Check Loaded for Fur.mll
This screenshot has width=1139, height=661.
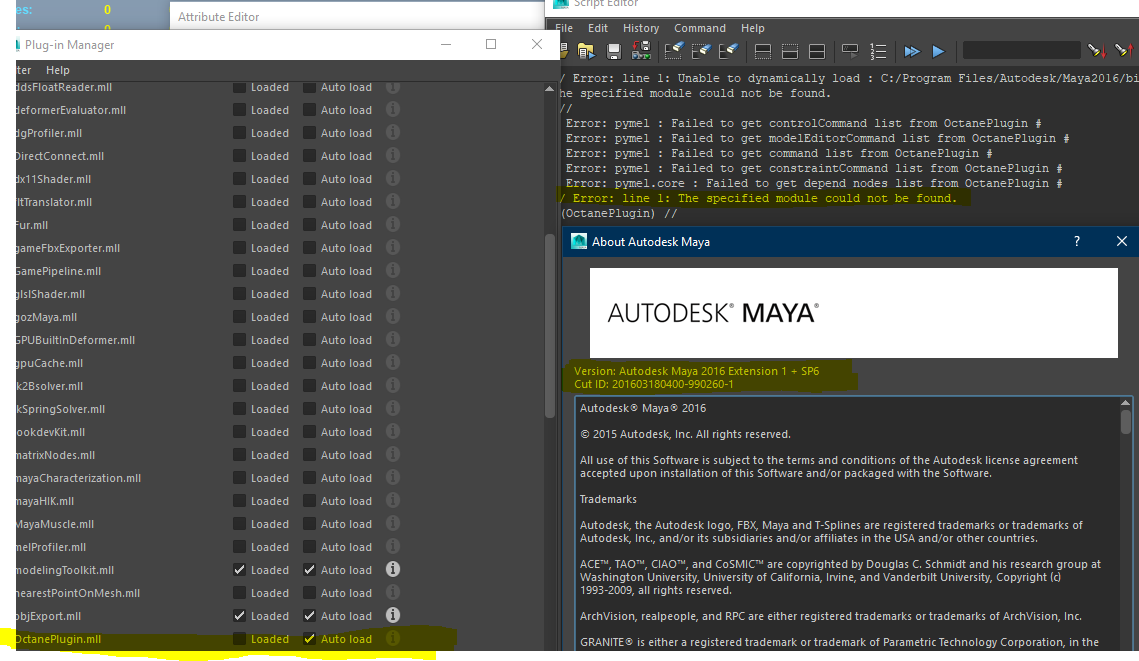coord(239,225)
